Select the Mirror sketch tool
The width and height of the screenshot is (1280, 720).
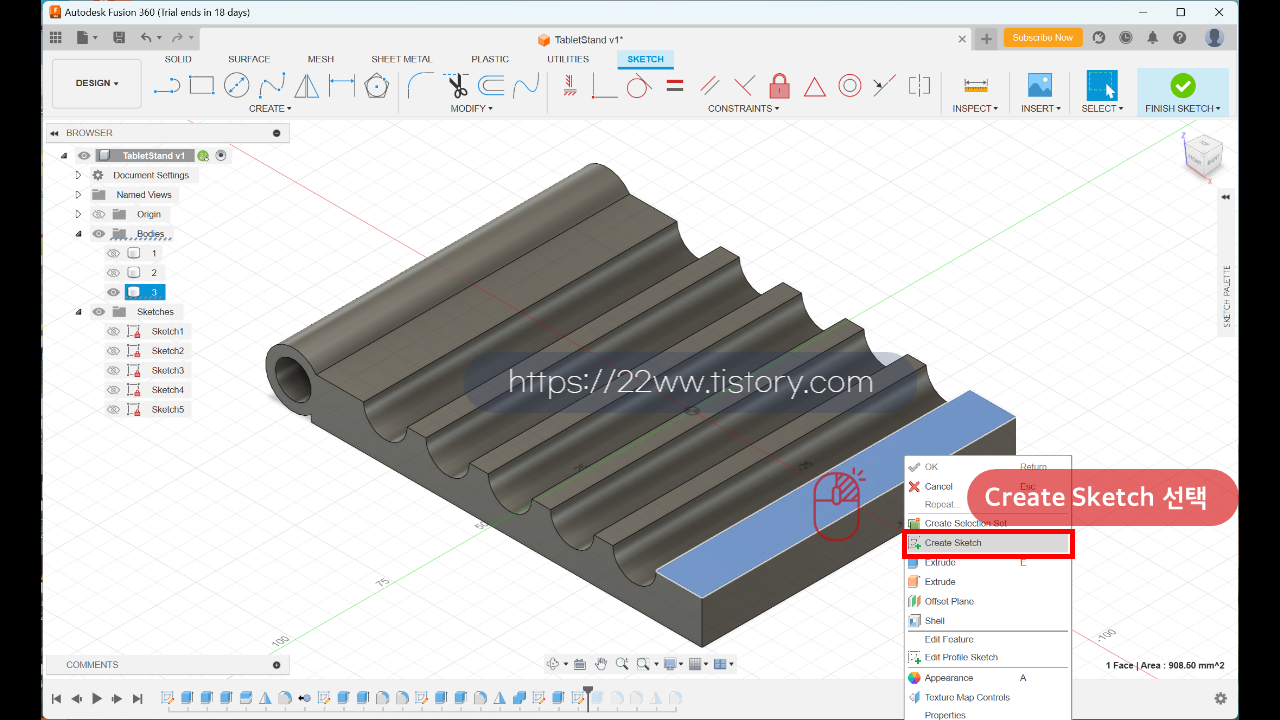307,86
